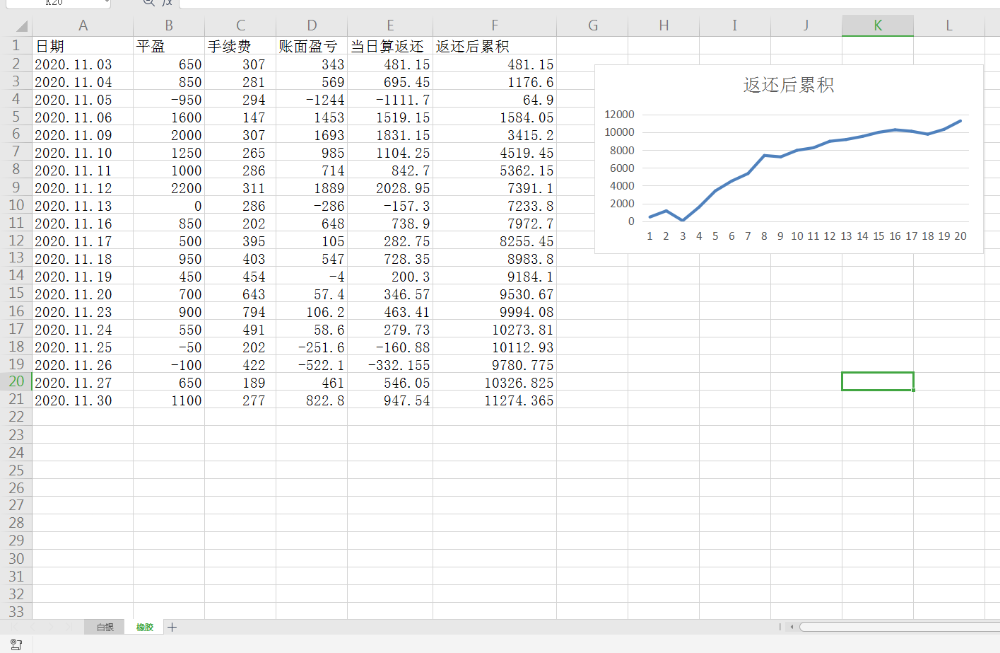1000x653 pixels.
Task: Select cell with value -950
Action: click(169, 100)
